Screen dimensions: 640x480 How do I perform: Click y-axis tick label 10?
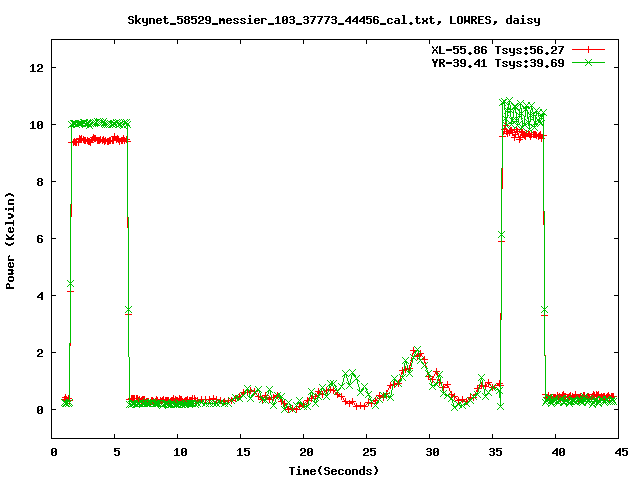tap(36, 125)
